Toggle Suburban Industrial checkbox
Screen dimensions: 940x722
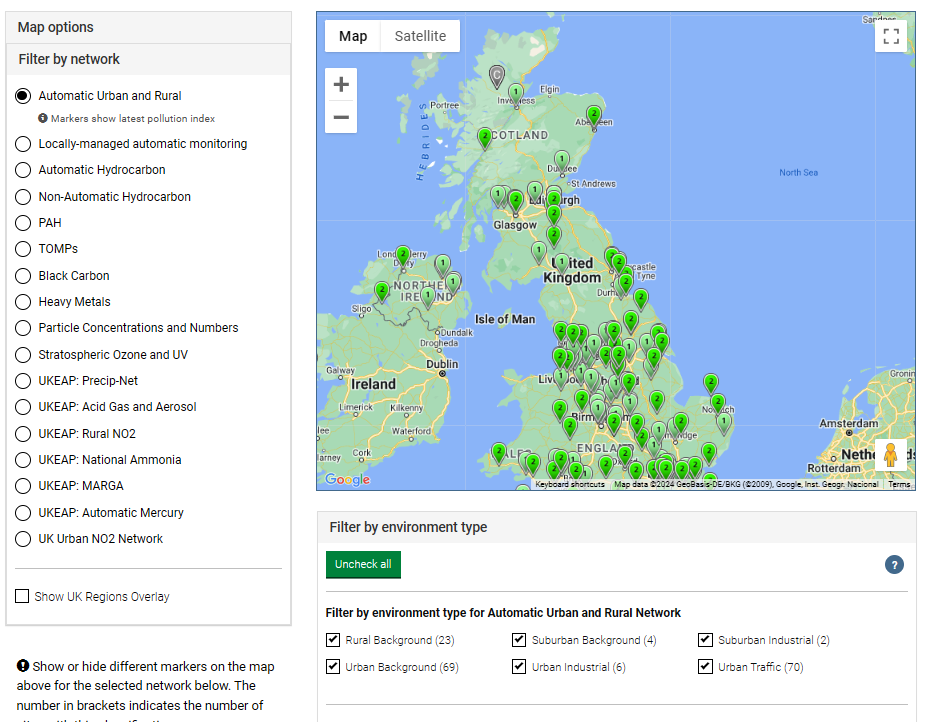[x=706, y=640]
